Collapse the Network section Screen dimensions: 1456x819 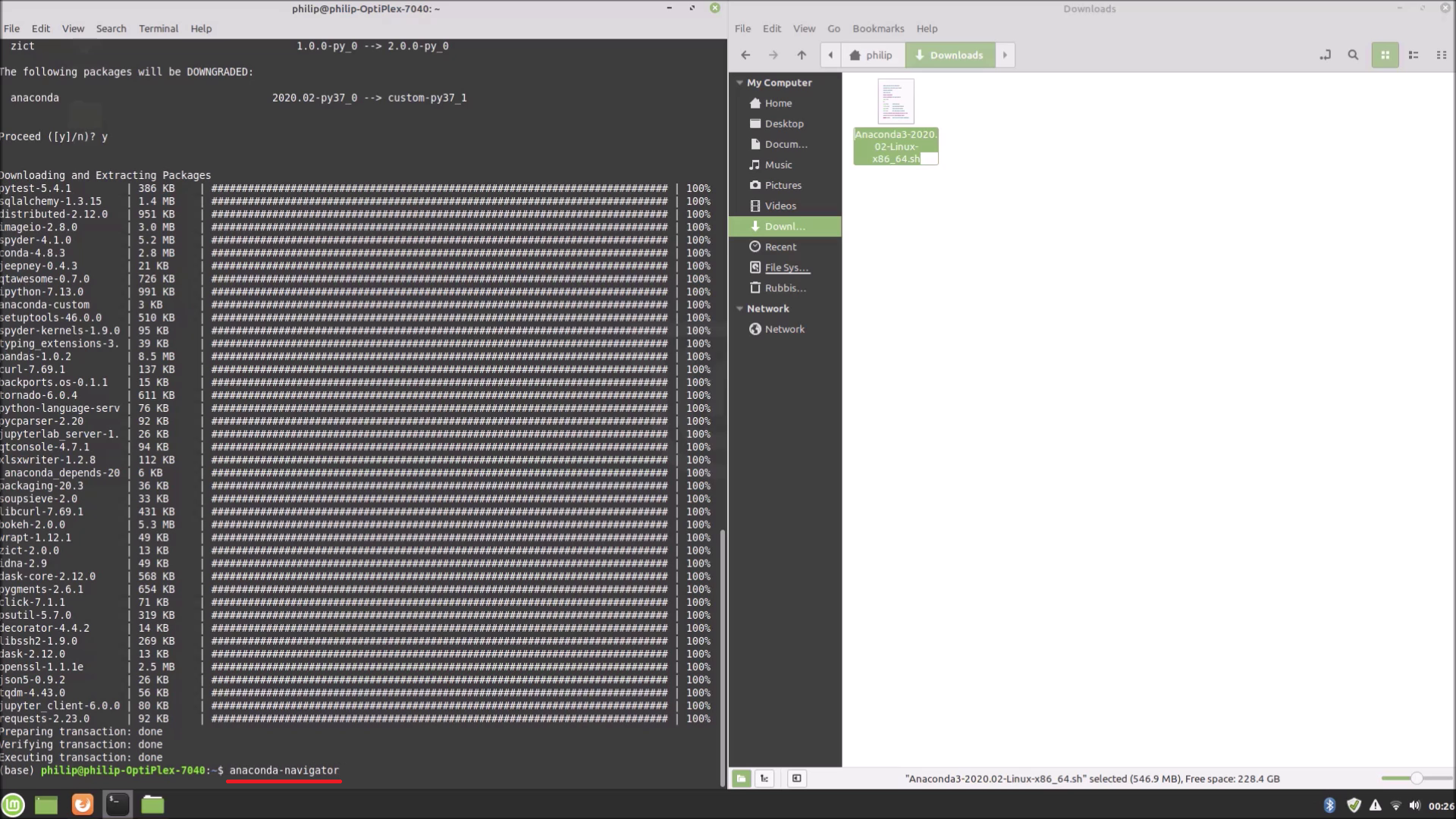point(740,308)
